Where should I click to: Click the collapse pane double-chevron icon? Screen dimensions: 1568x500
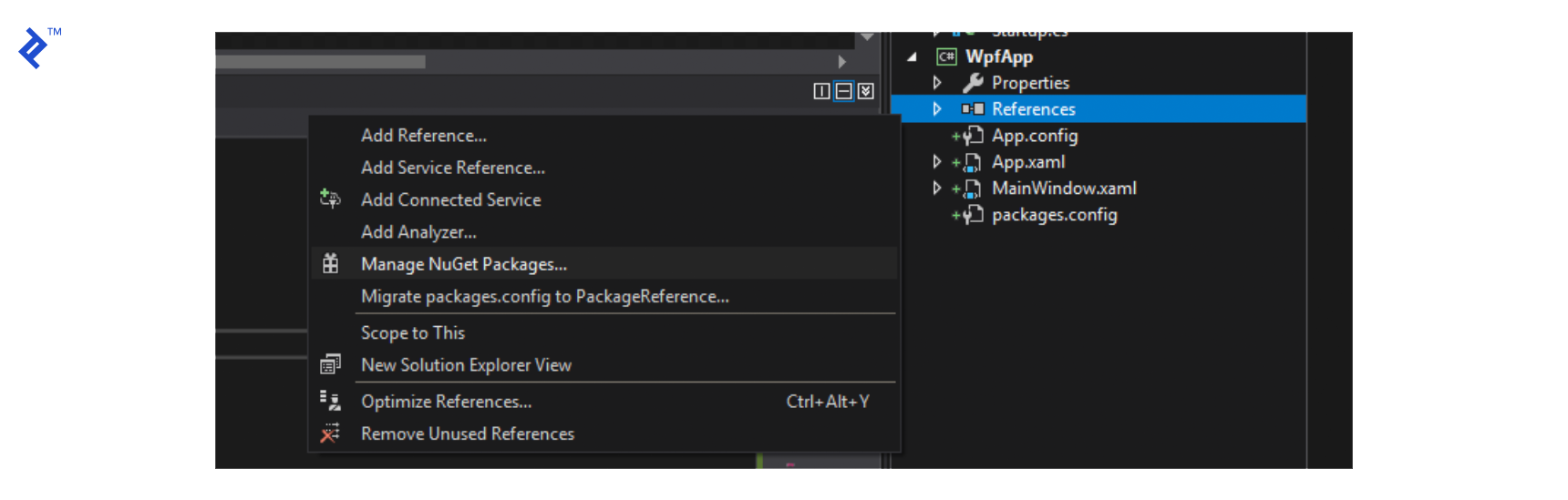[866, 91]
